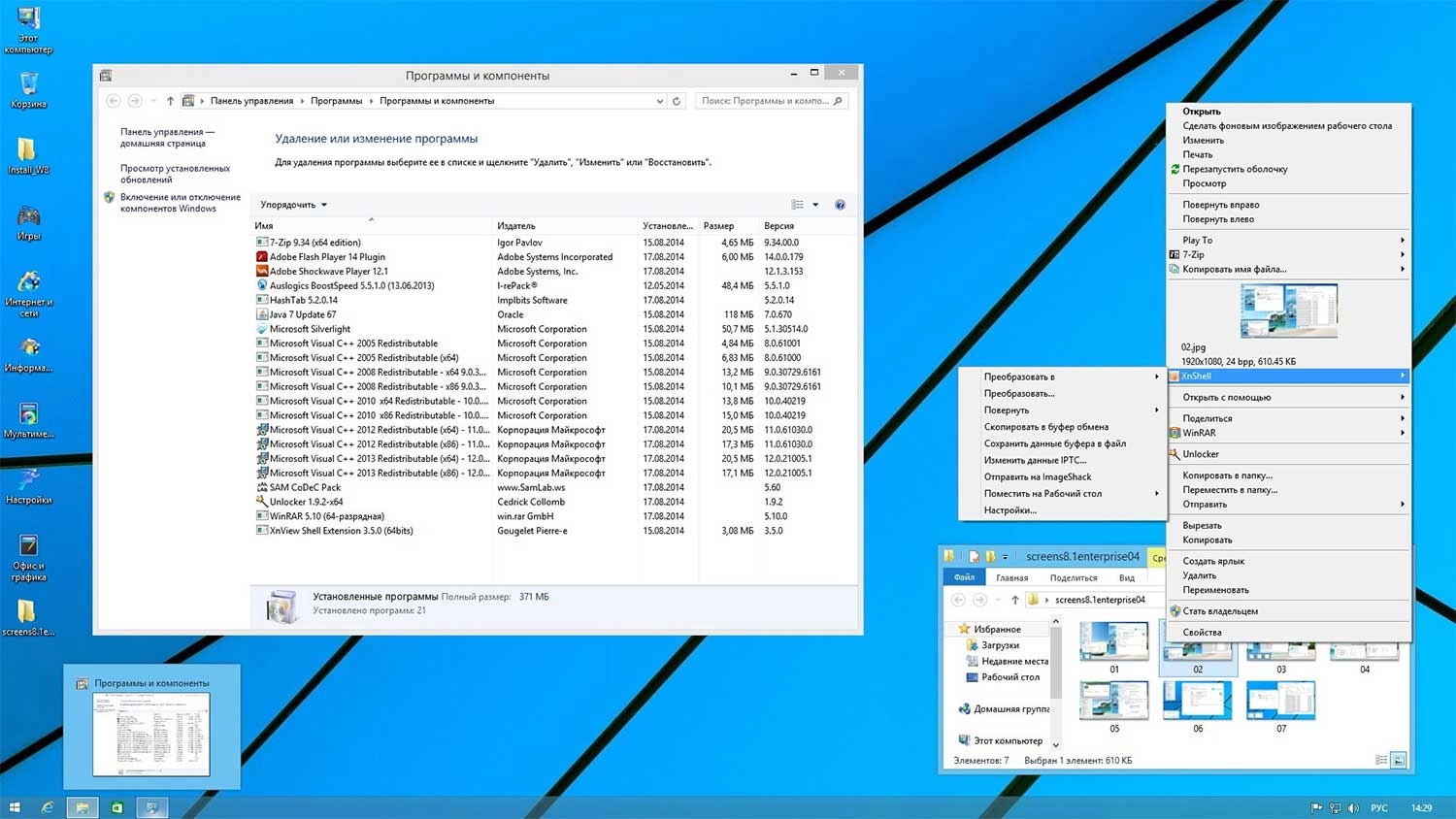The height and width of the screenshot is (819, 1456).
Task: Expand 'Открыть с помощью' submenu
Action: click(1289, 397)
